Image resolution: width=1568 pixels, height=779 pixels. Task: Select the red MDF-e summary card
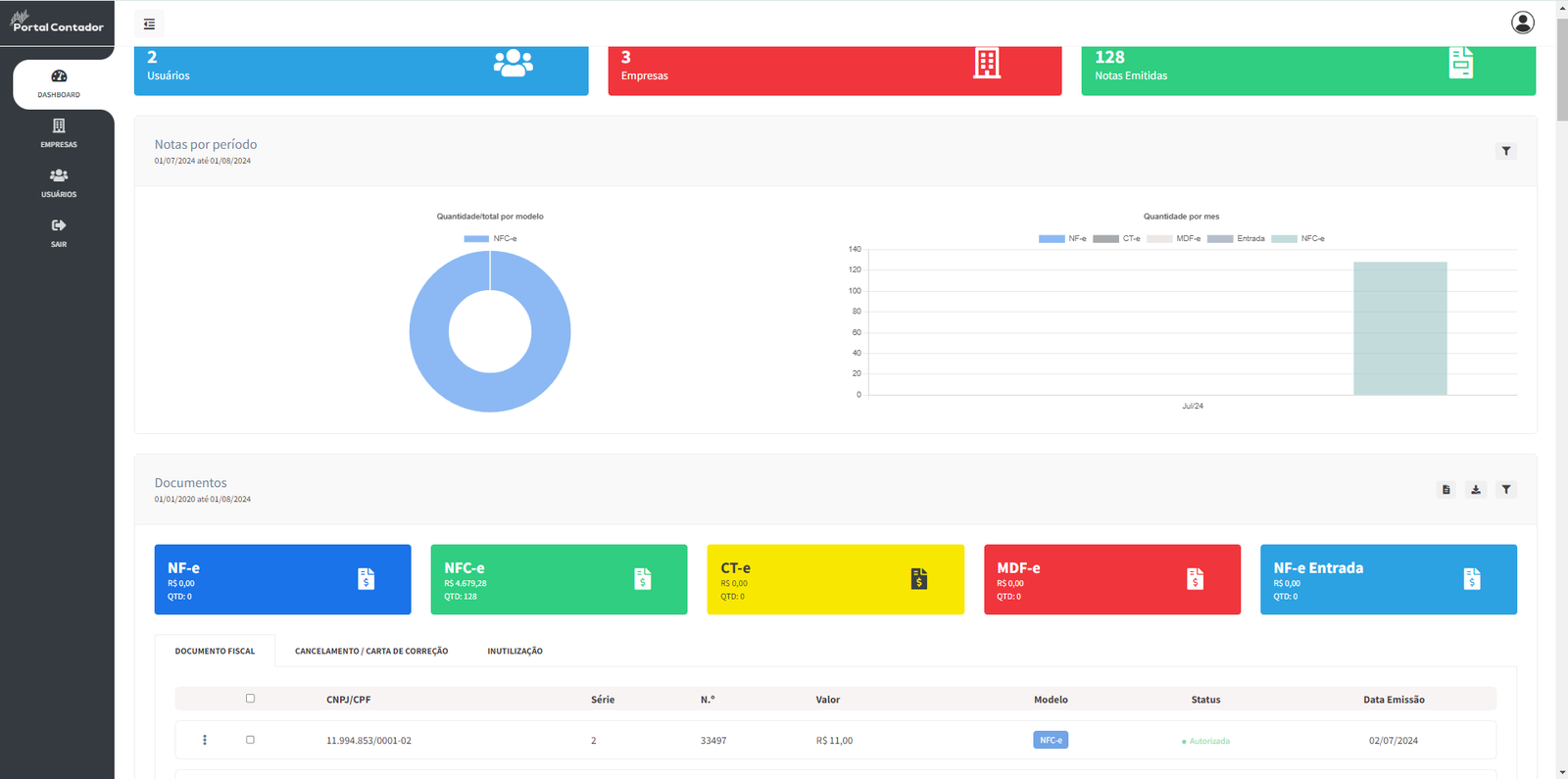[1111, 580]
